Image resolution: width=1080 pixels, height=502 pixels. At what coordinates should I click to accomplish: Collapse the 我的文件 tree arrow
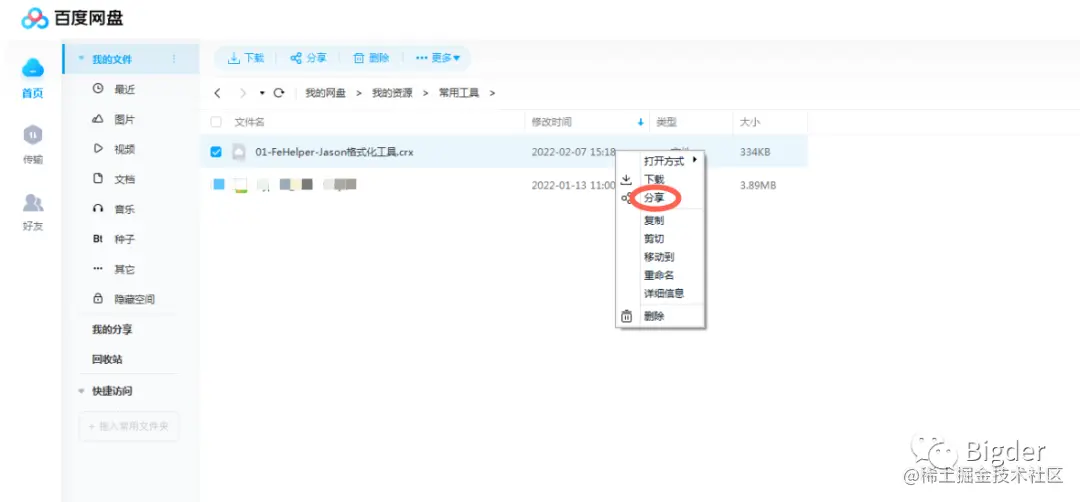point(81,59)
